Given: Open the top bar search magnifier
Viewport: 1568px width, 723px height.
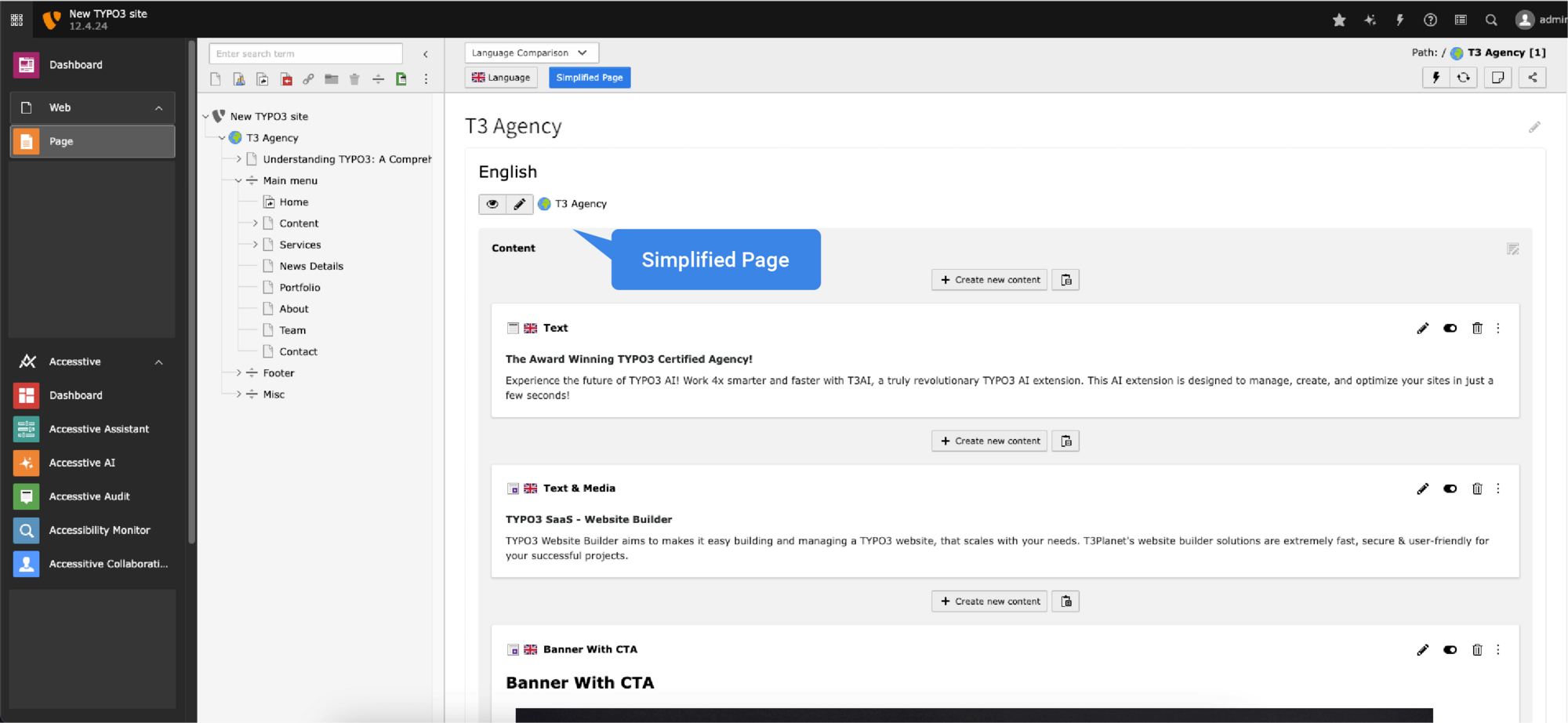Looking at the screenshot, I should pos(1491,20).
